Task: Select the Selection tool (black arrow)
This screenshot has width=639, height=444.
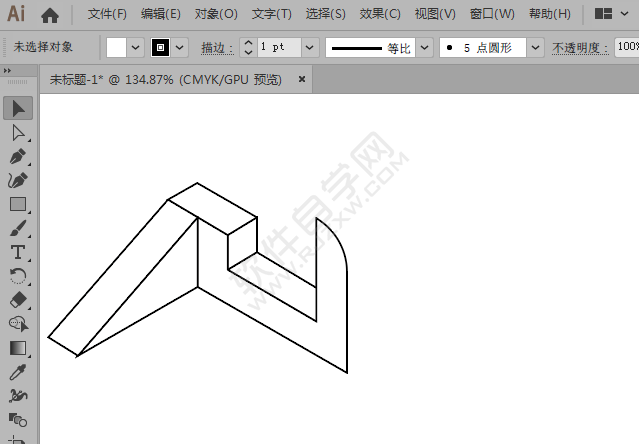Action: [18, 108]
